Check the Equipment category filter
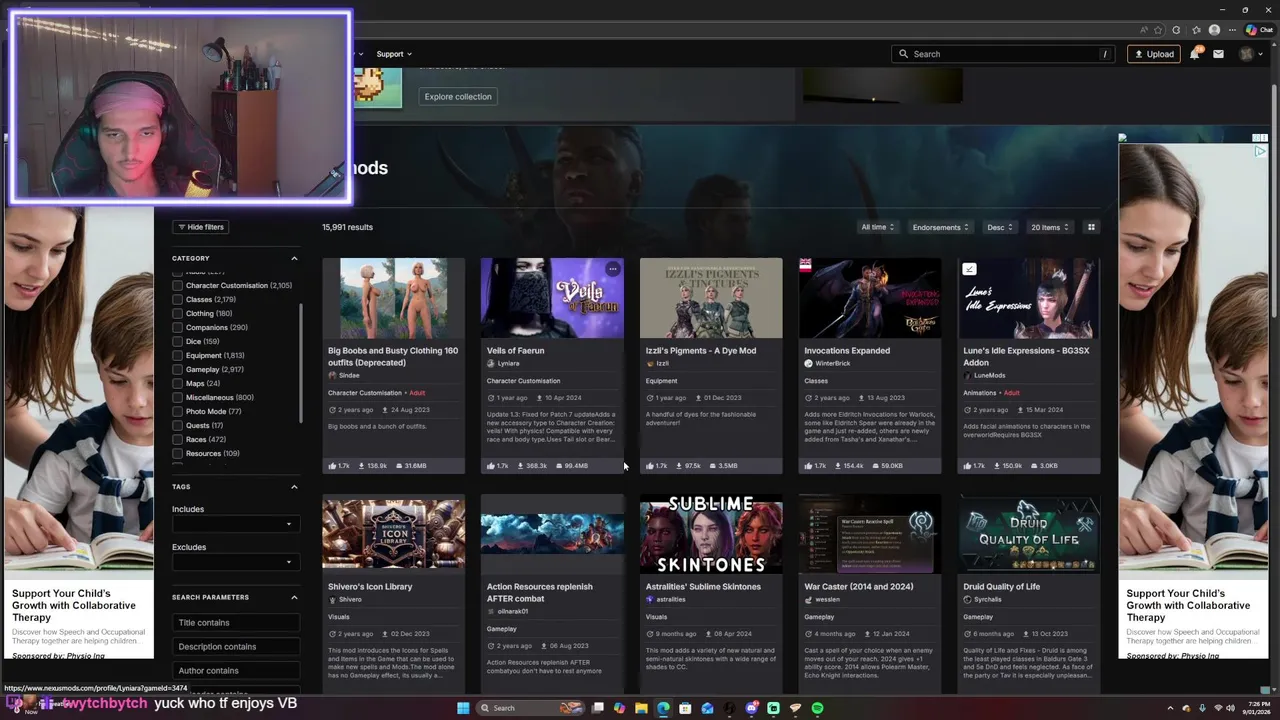 [177, 355]
